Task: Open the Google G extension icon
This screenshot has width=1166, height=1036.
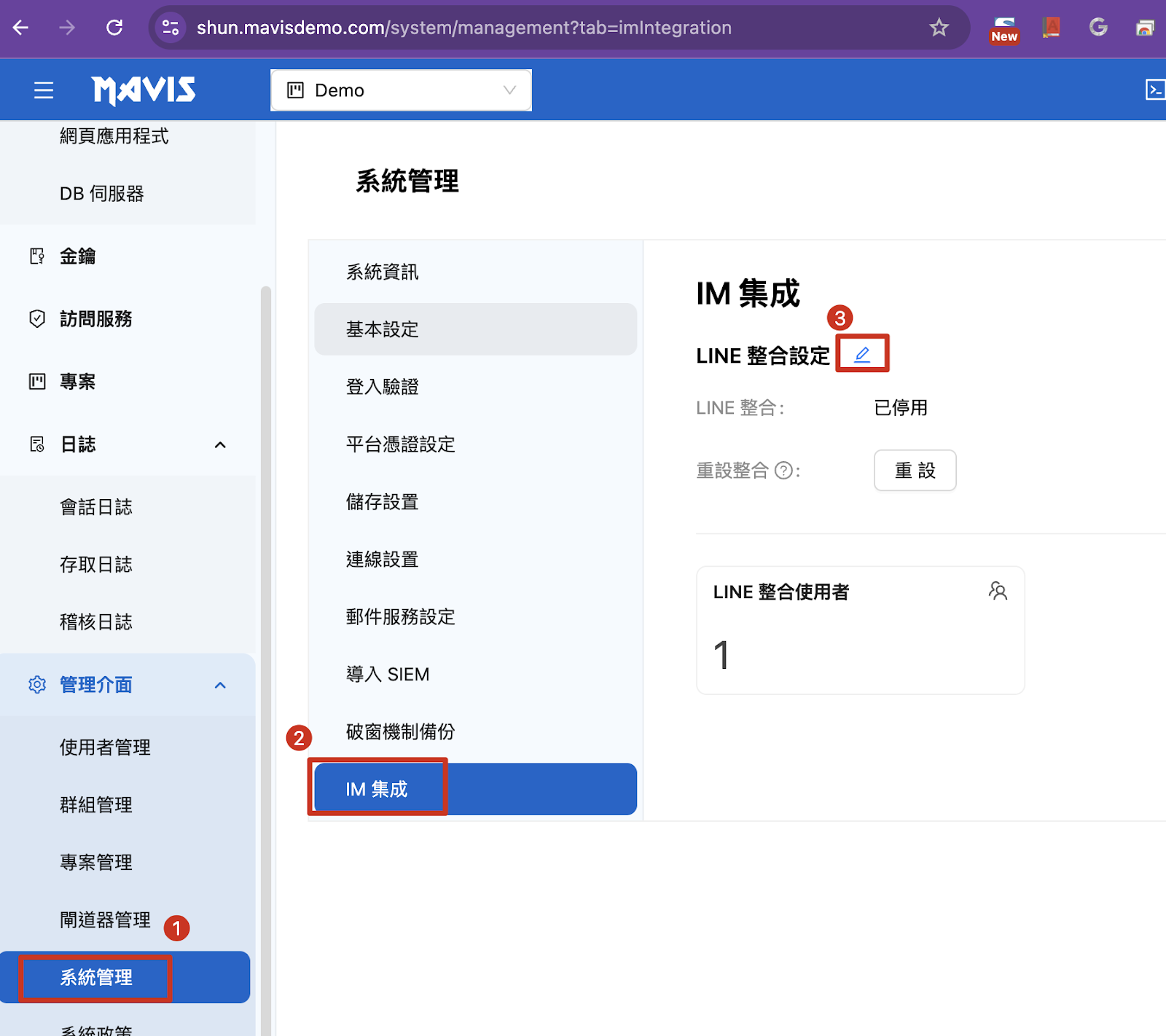Action: pyautogui.click(x=1098, y=28)
